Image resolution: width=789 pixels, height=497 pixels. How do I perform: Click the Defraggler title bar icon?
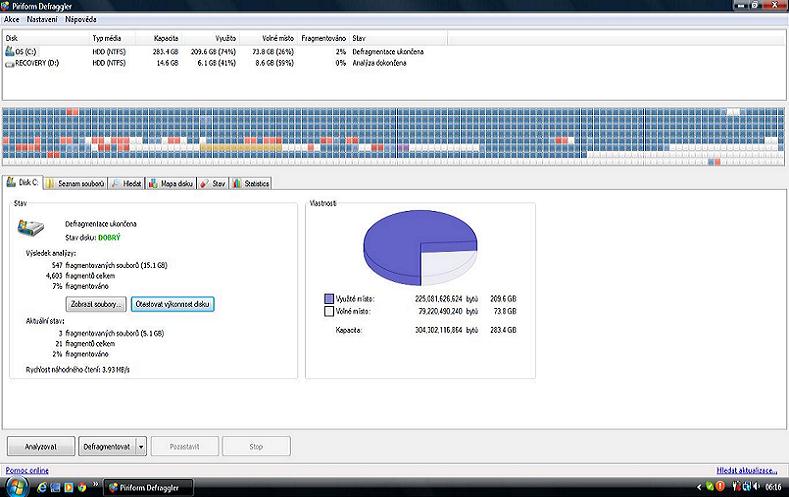[5, 6]
